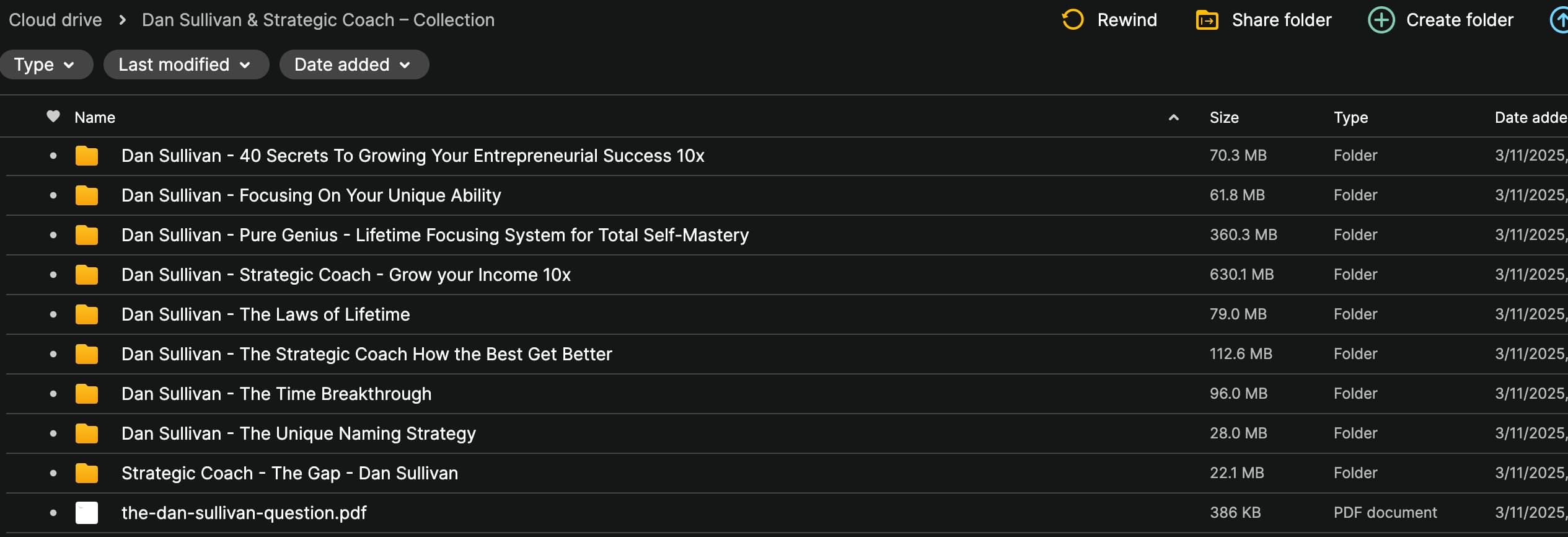This screenshot has height=537, width=1568.
Task: Click the Create folder plus icon
Action: 1381,20
